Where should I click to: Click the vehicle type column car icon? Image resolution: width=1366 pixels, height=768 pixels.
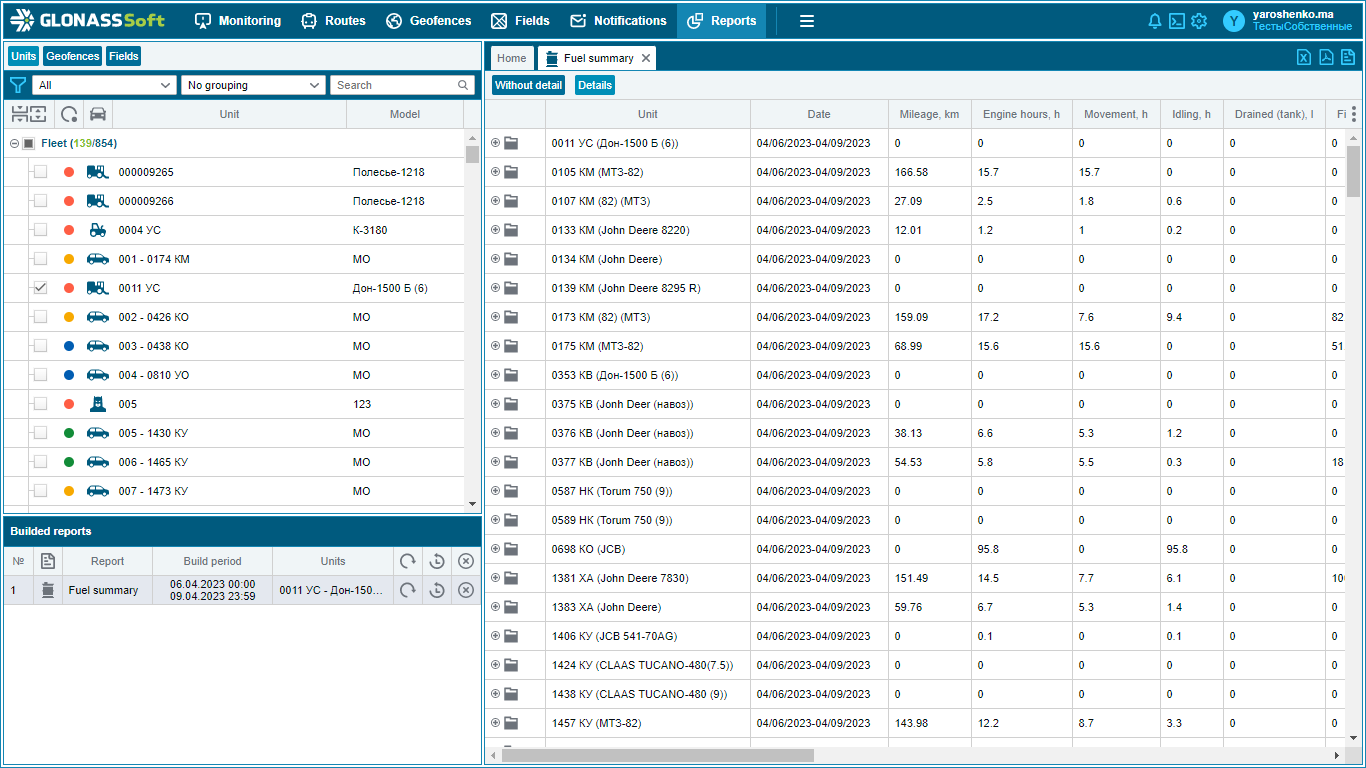tap(98, 114)
